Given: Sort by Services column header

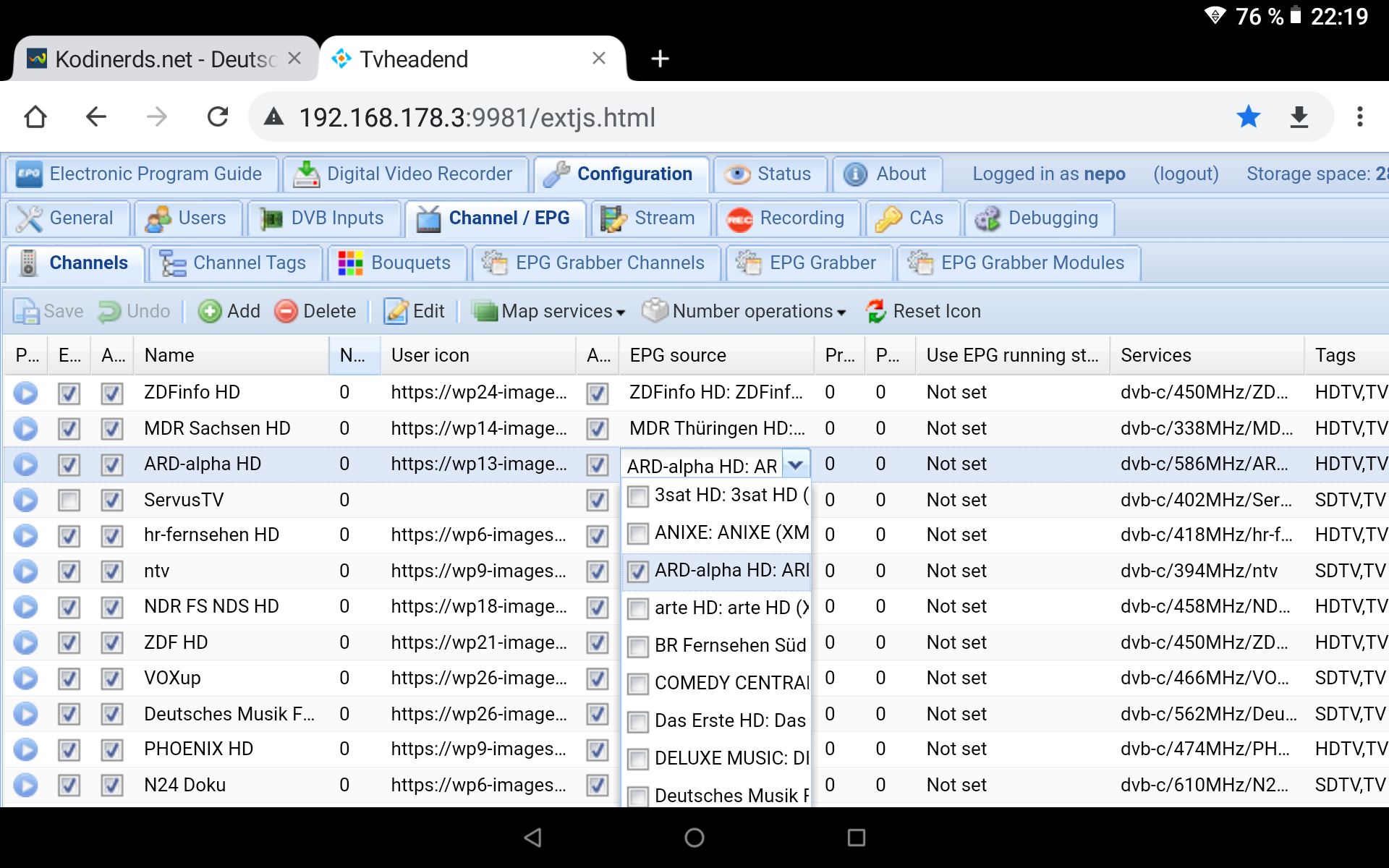Looking at the screenshot, I should [x=1207, y=355].
